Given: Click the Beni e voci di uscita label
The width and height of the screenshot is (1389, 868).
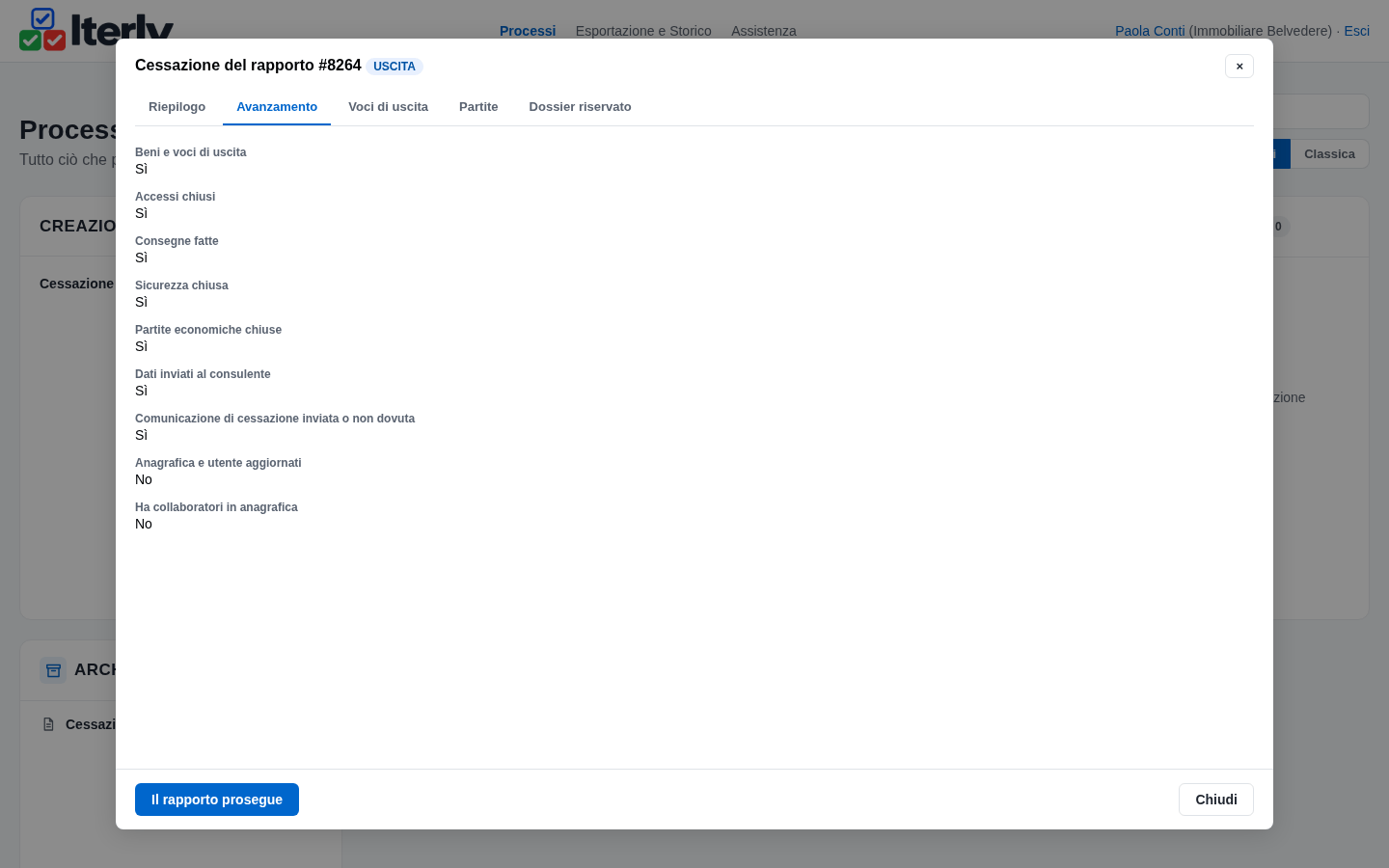Looking at the screenshot, I should 191,152.
